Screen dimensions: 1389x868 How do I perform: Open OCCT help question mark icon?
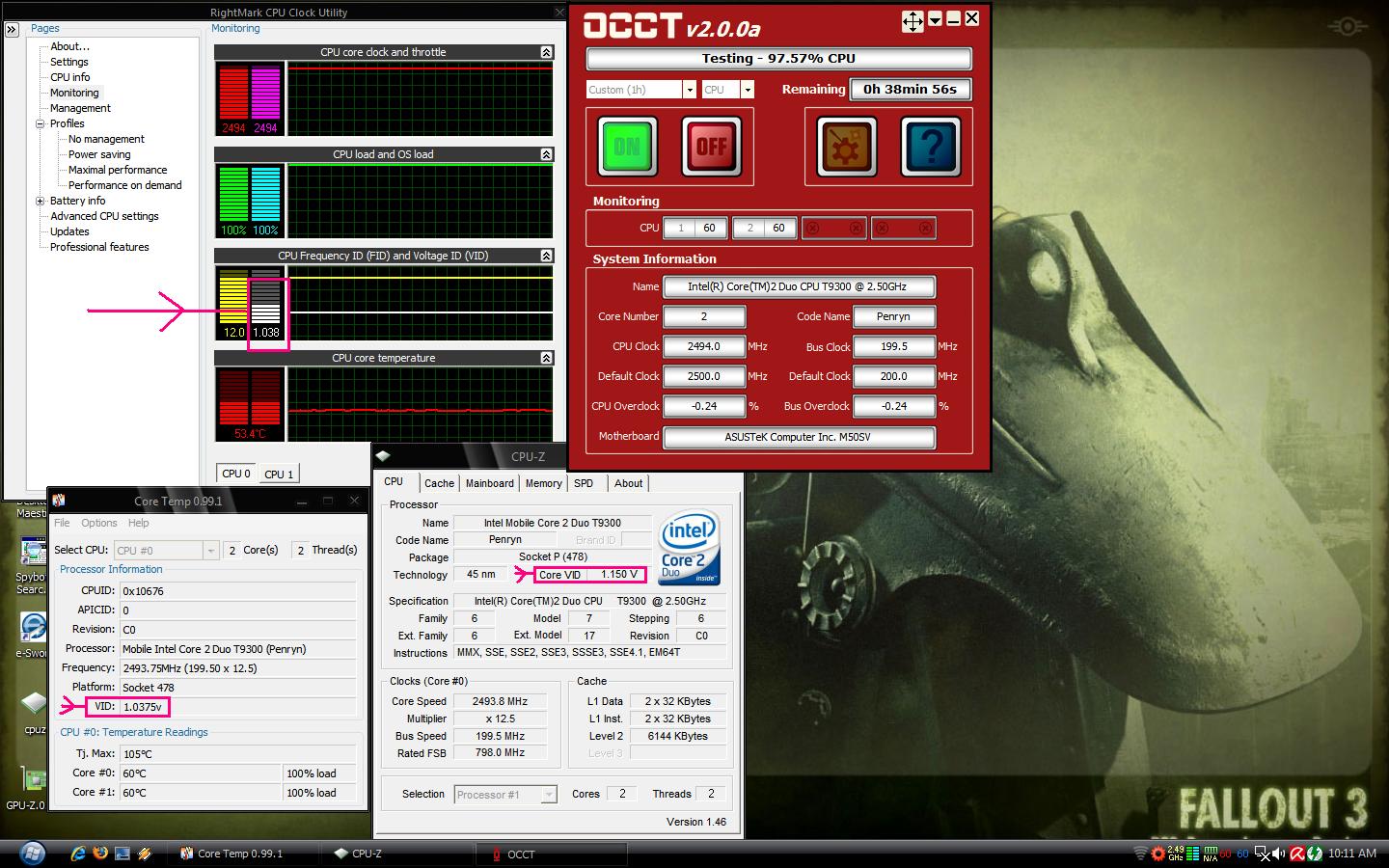(931, 147)
